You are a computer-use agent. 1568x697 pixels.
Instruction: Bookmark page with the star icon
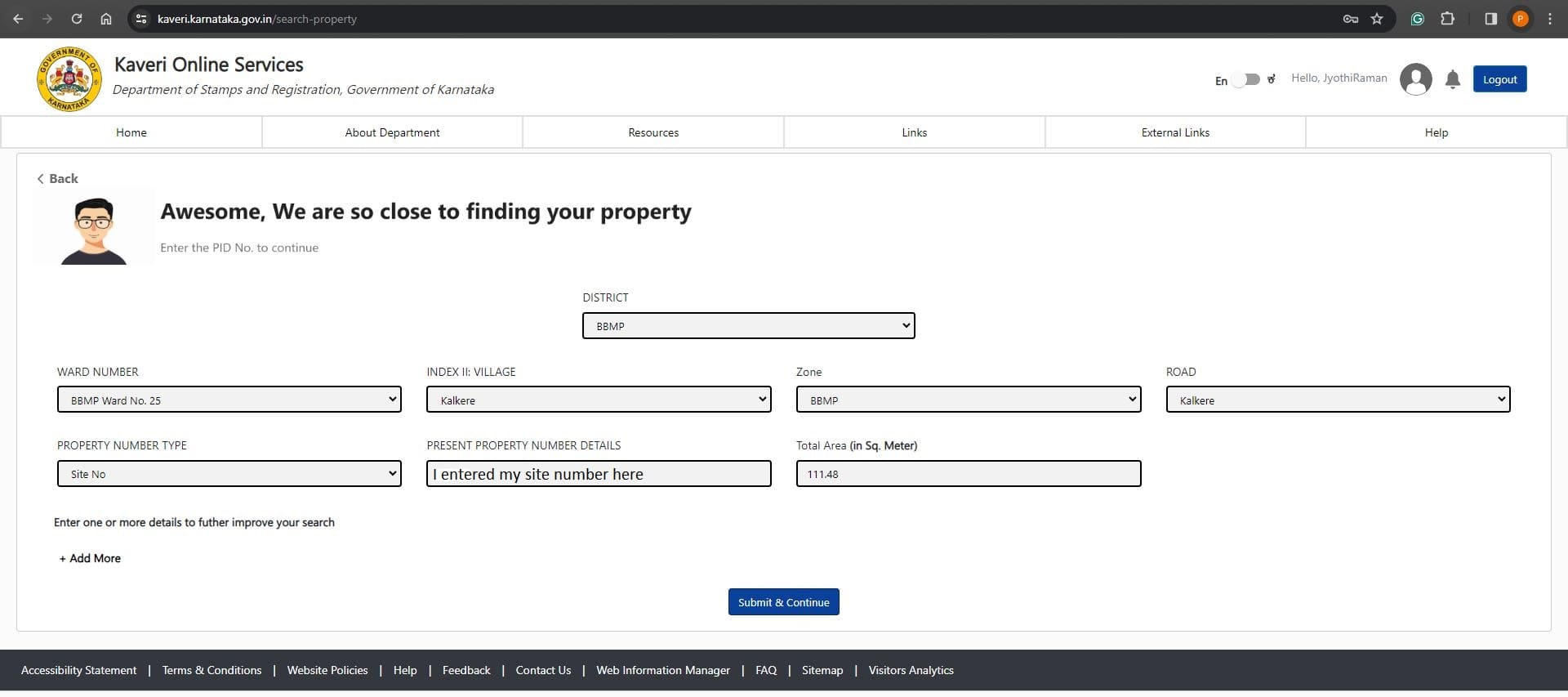coord(1377,19)
